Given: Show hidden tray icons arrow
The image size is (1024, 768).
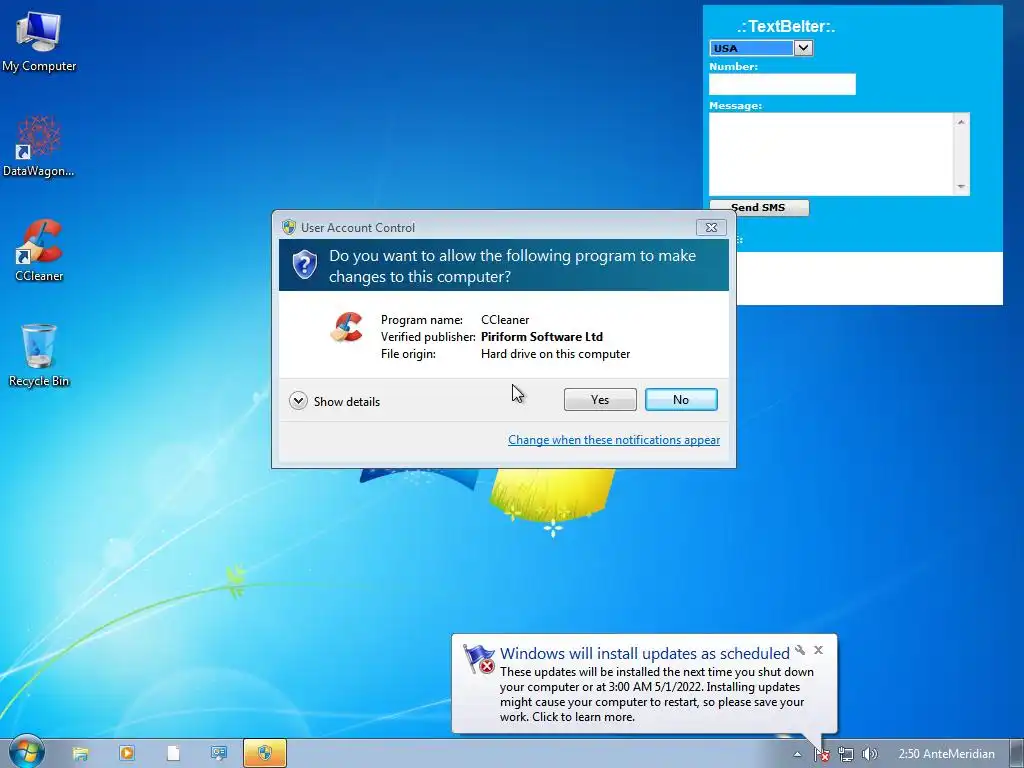Looking at the screenshot, I should (797, 754).
